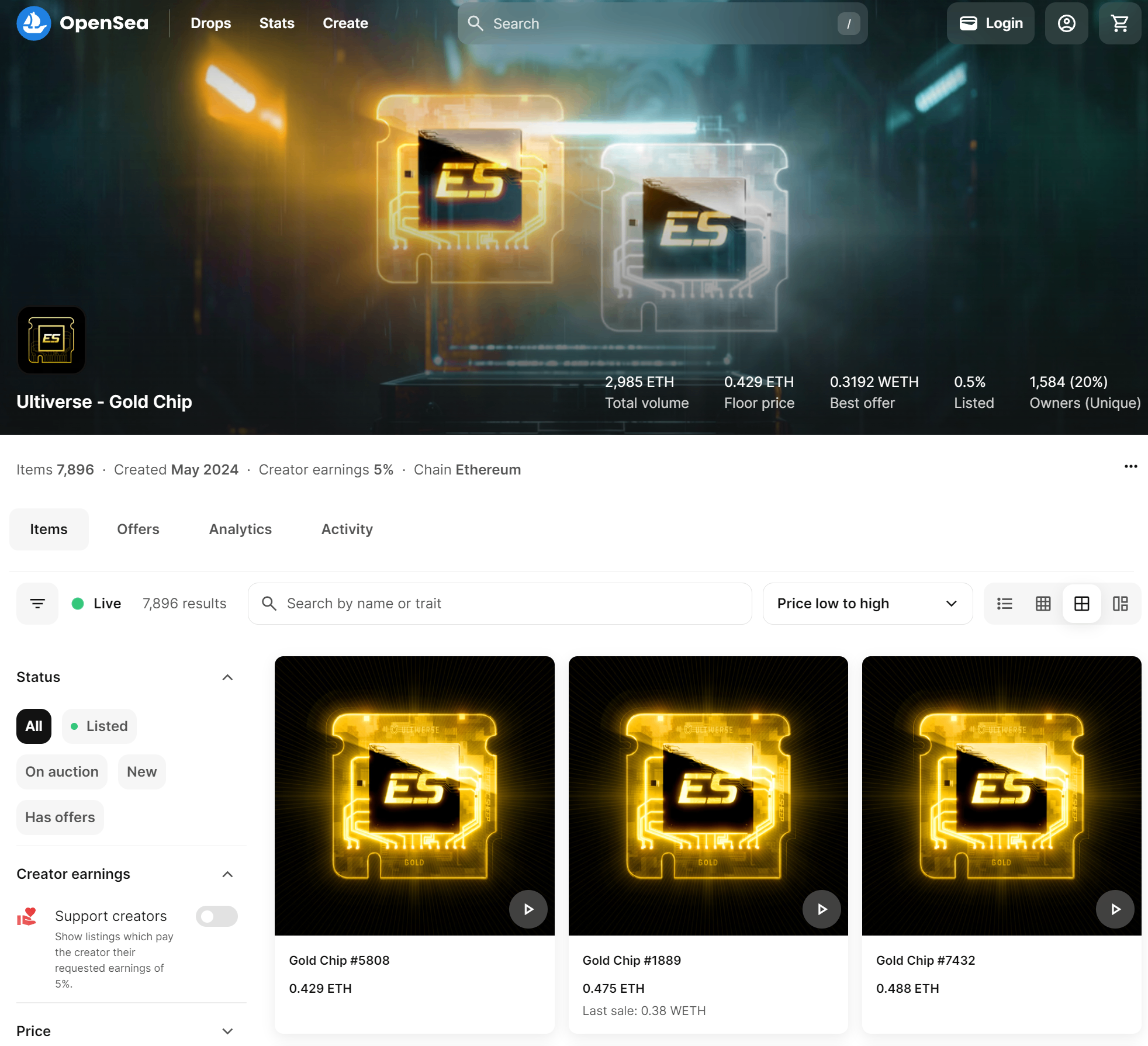Toggle the Support creators switch
This screenshot has width=1148, height=1046.
(217, 916)
